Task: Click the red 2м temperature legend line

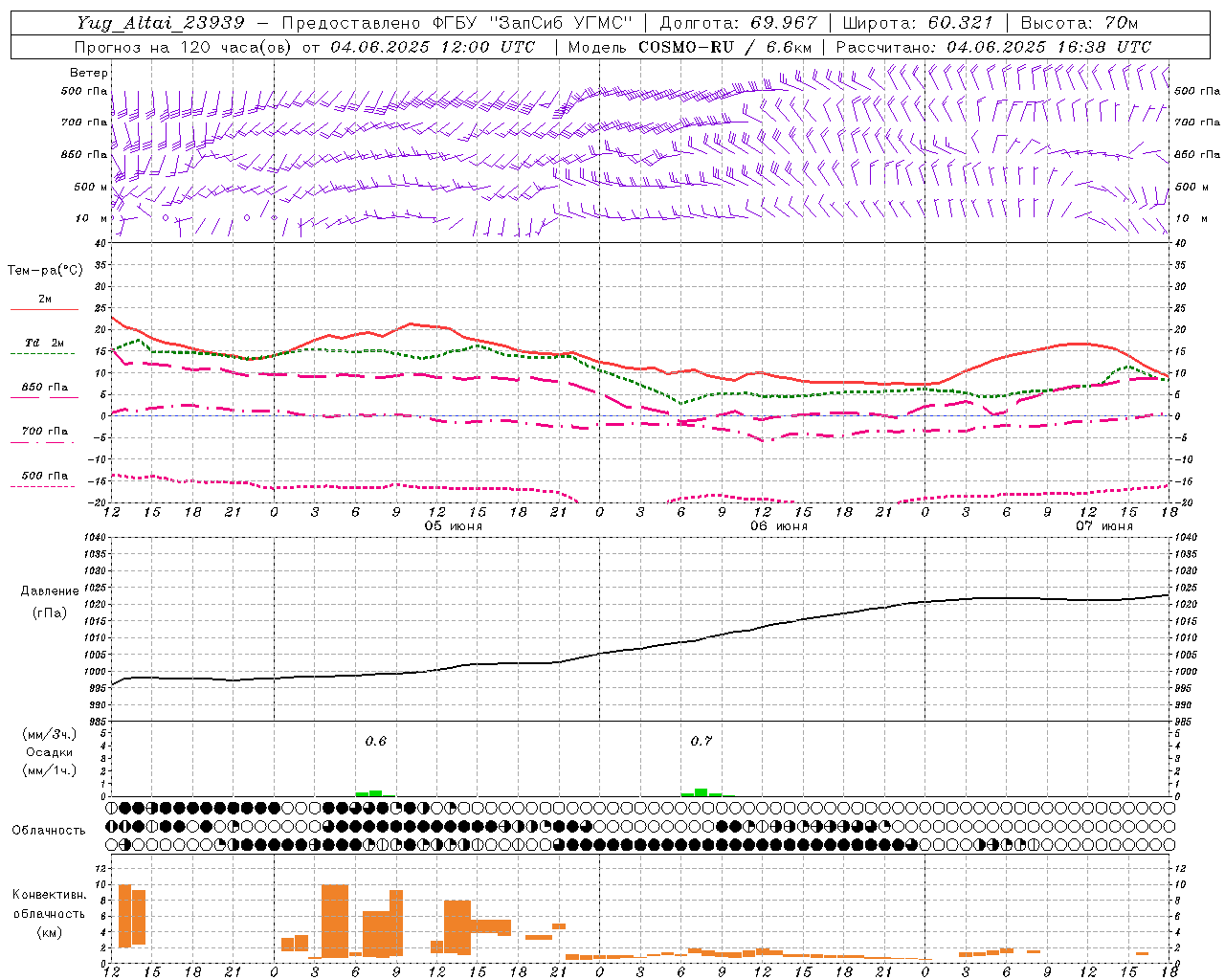Action: tap(44, 309)
